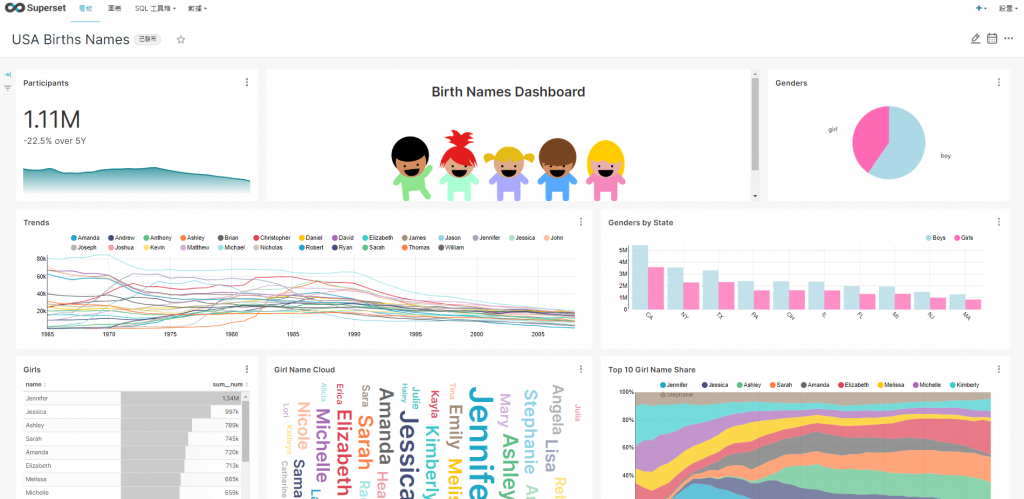Click the calendar schedule icon in header

click(992, 39)
